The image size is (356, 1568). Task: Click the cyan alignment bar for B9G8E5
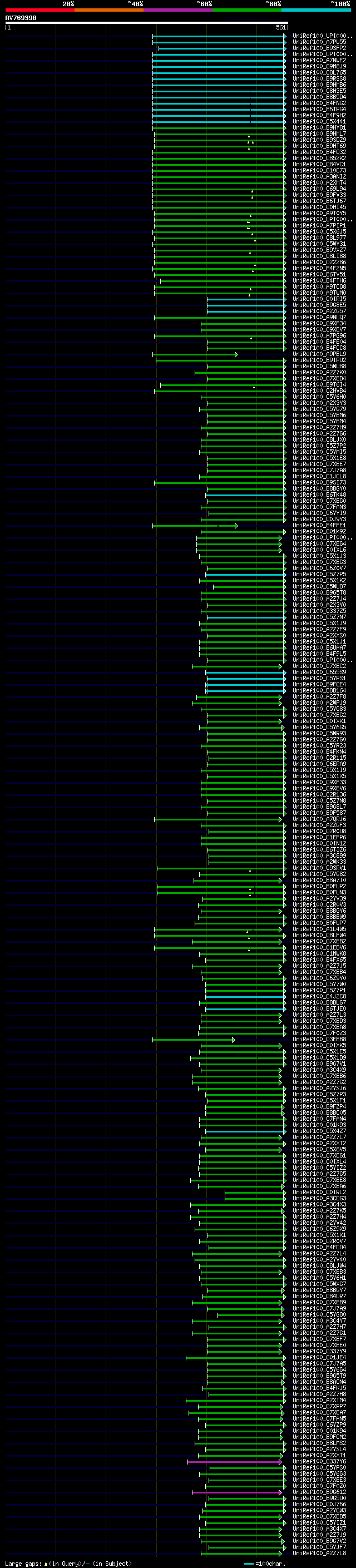click(x=246, y=305)
